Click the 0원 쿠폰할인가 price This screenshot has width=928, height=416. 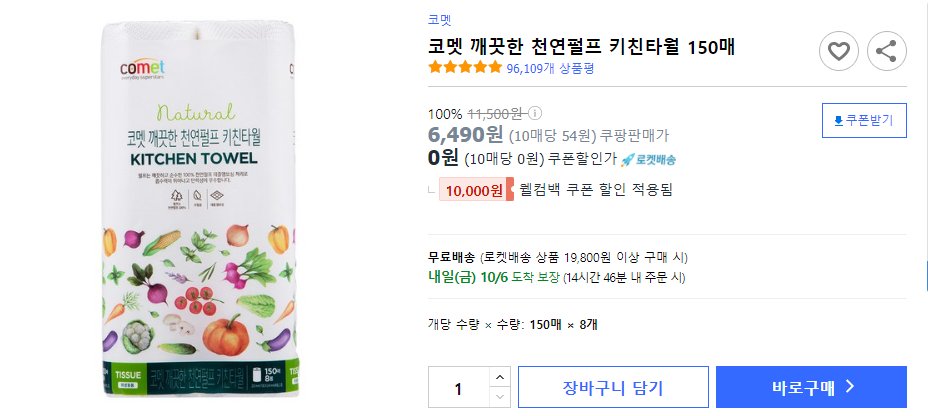click(x=443, y=158)
